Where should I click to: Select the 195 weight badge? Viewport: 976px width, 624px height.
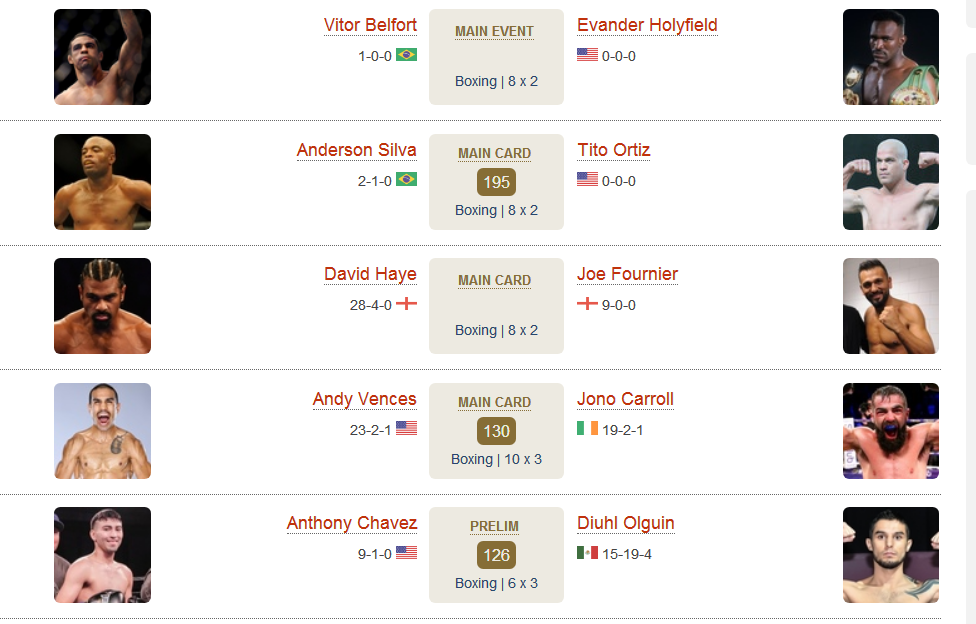point(496,182)
